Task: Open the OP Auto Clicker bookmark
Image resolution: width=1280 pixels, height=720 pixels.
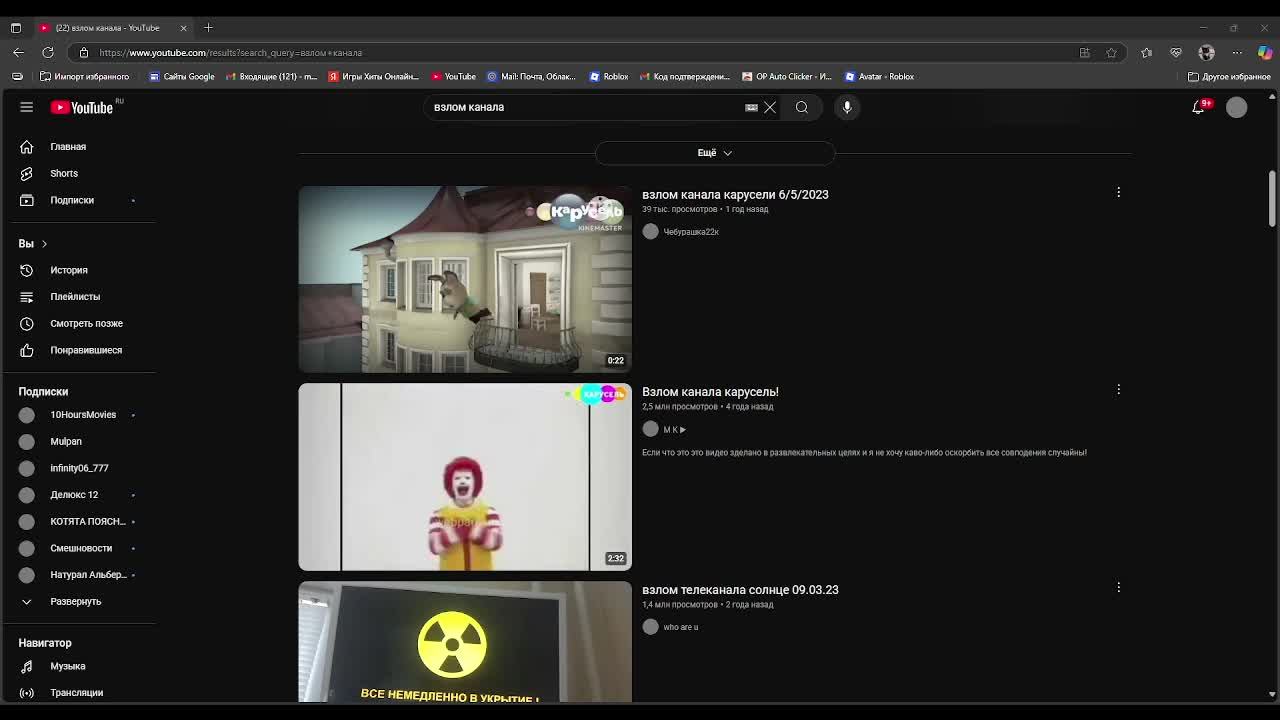Action: point(786,77)
